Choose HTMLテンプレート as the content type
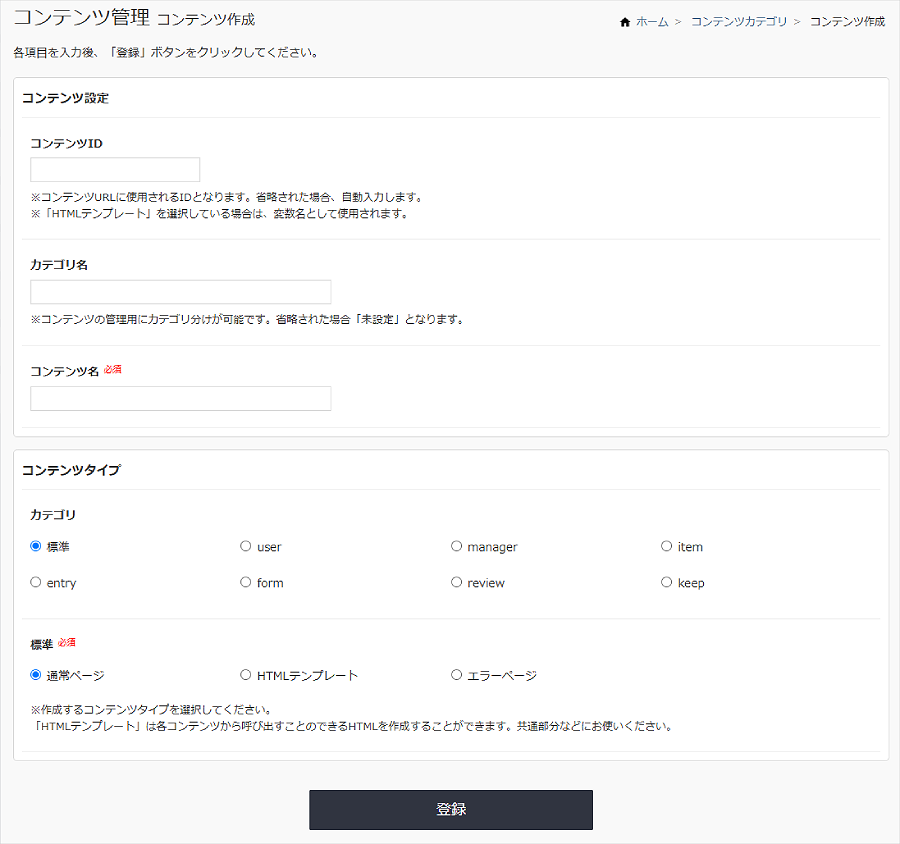 click(246, 674)
